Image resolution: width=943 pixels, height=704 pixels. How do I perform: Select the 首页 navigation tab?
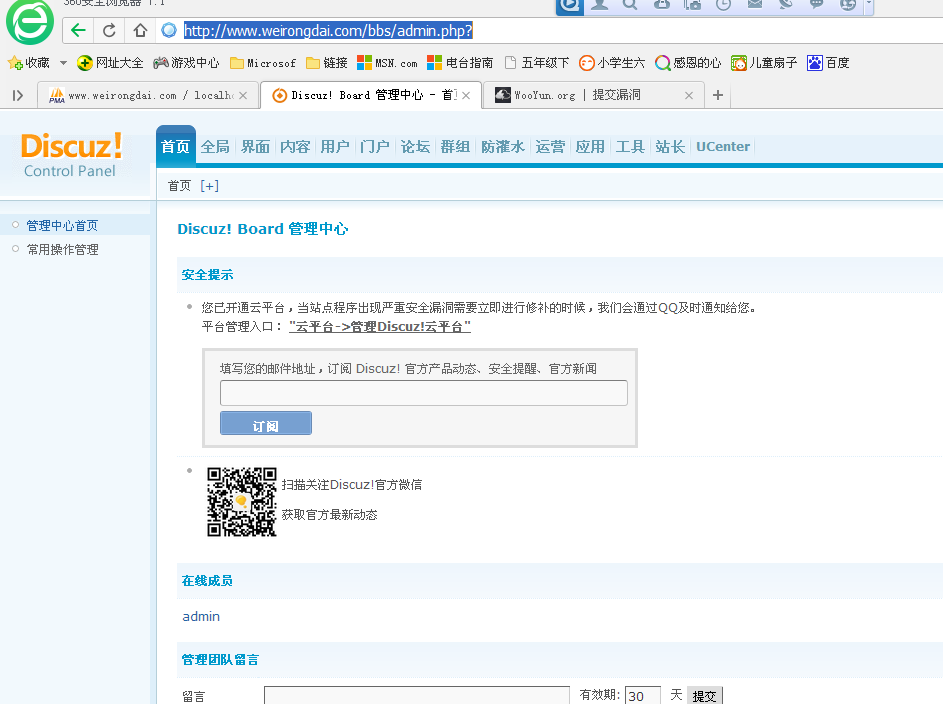point(176,146)
